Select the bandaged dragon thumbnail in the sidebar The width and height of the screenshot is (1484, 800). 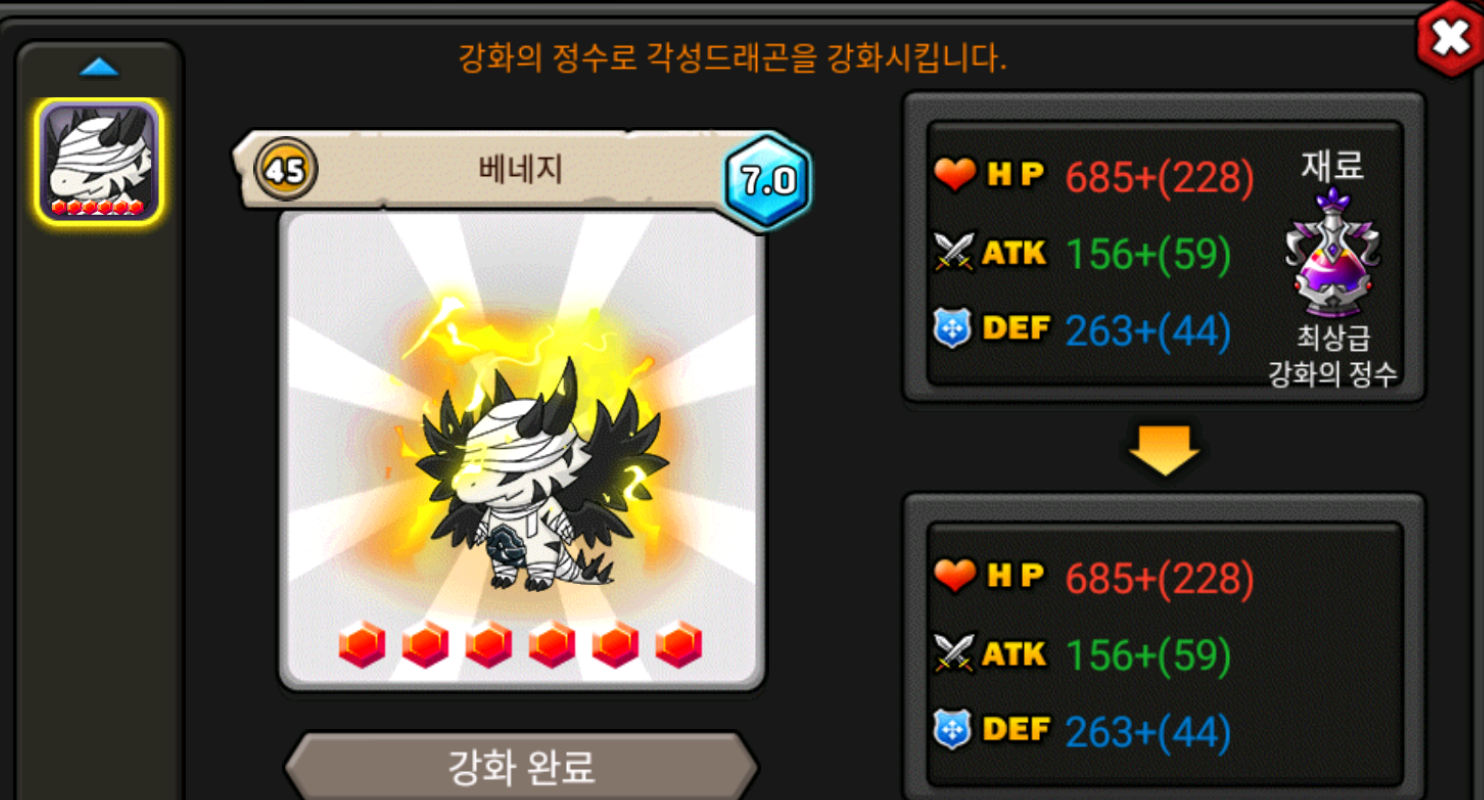click(x=99, y=161)
